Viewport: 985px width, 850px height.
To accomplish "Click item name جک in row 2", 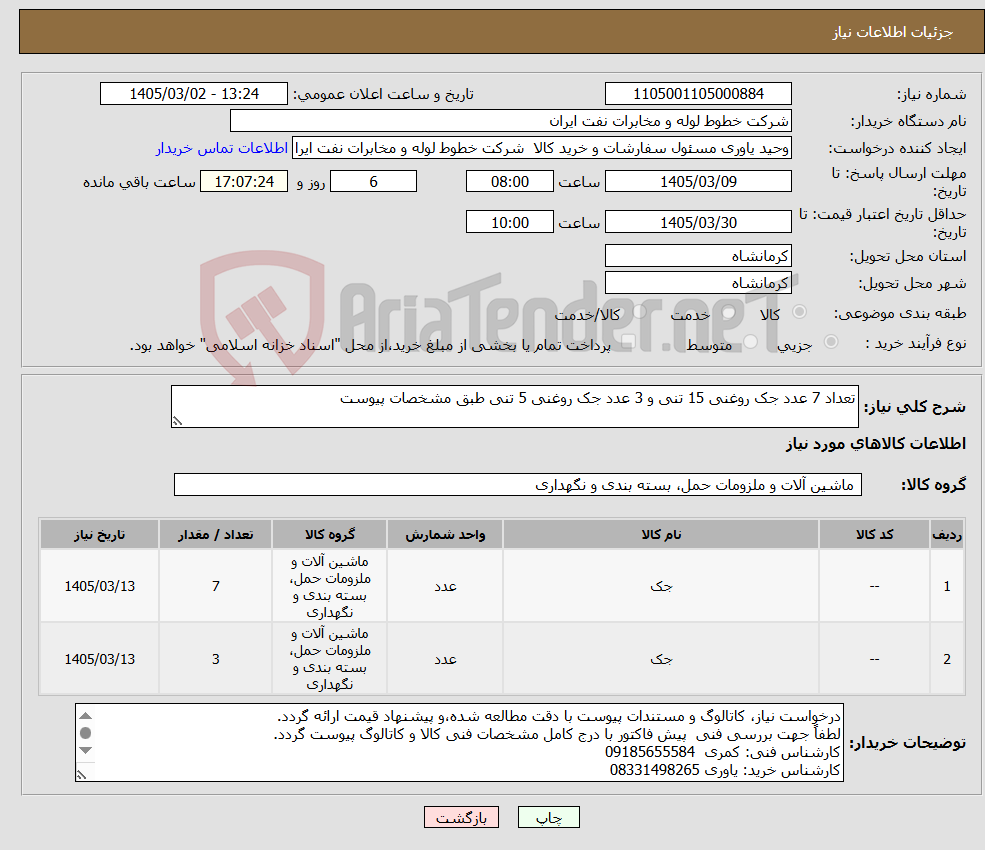I will [661, 658].
